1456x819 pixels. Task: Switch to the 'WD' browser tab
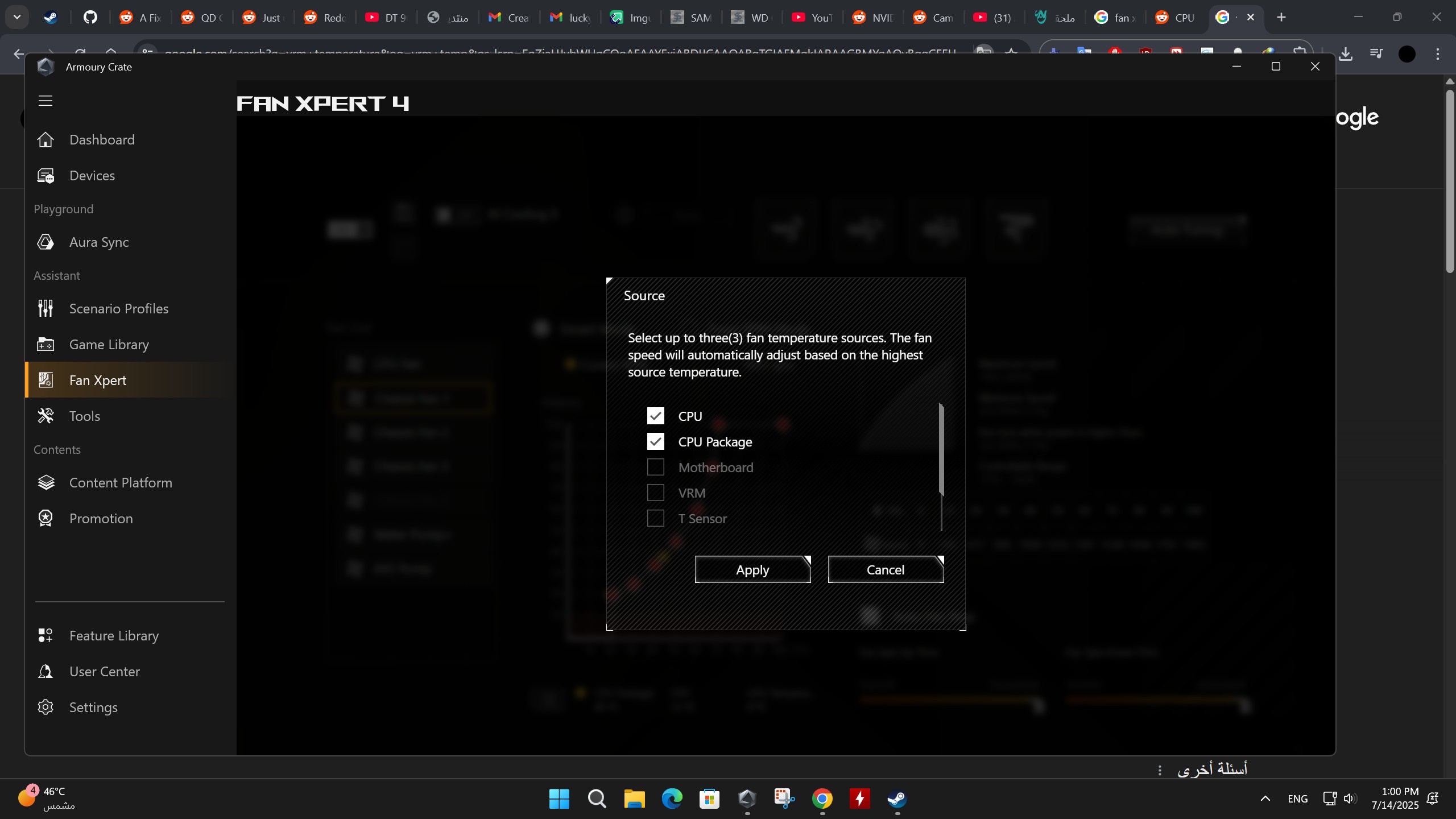751,18
